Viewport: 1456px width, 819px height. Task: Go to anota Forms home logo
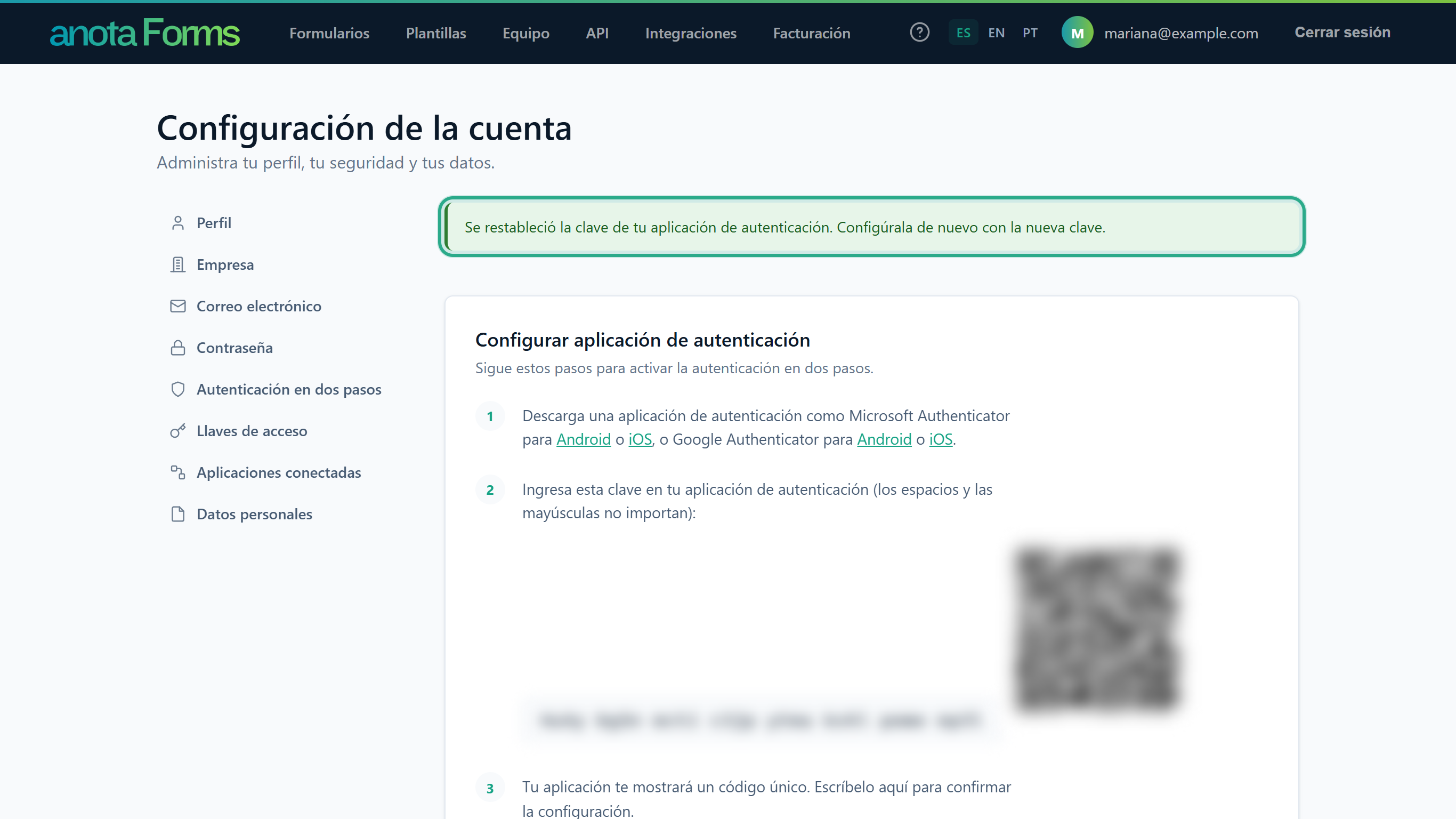coord(145,33)
